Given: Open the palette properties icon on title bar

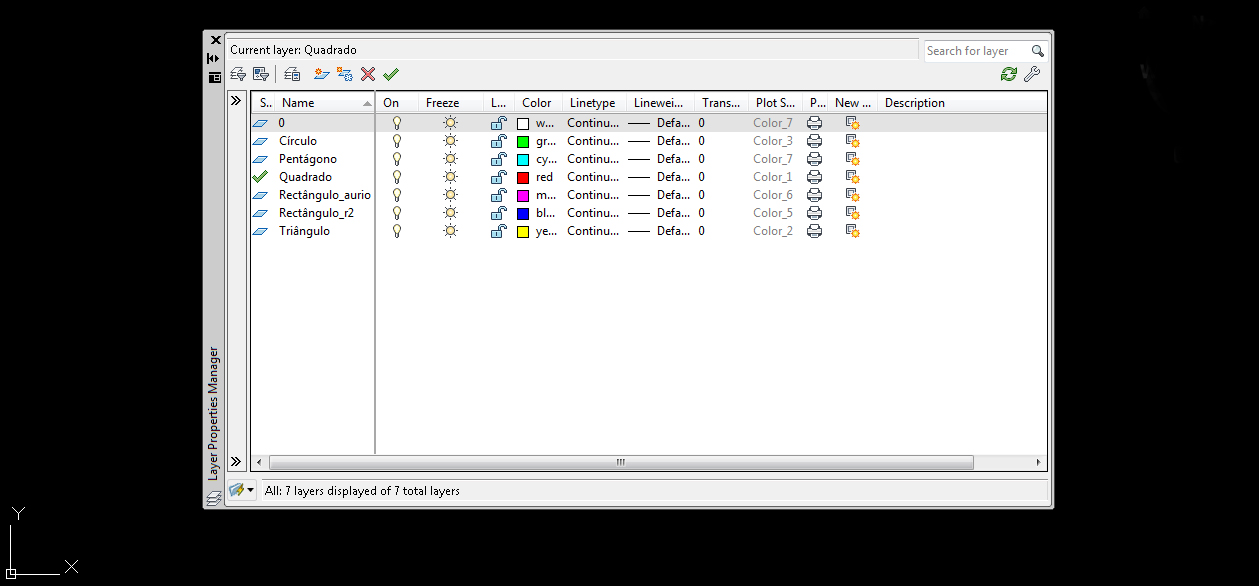Looking at the screenshot, I should pos(214,77).
